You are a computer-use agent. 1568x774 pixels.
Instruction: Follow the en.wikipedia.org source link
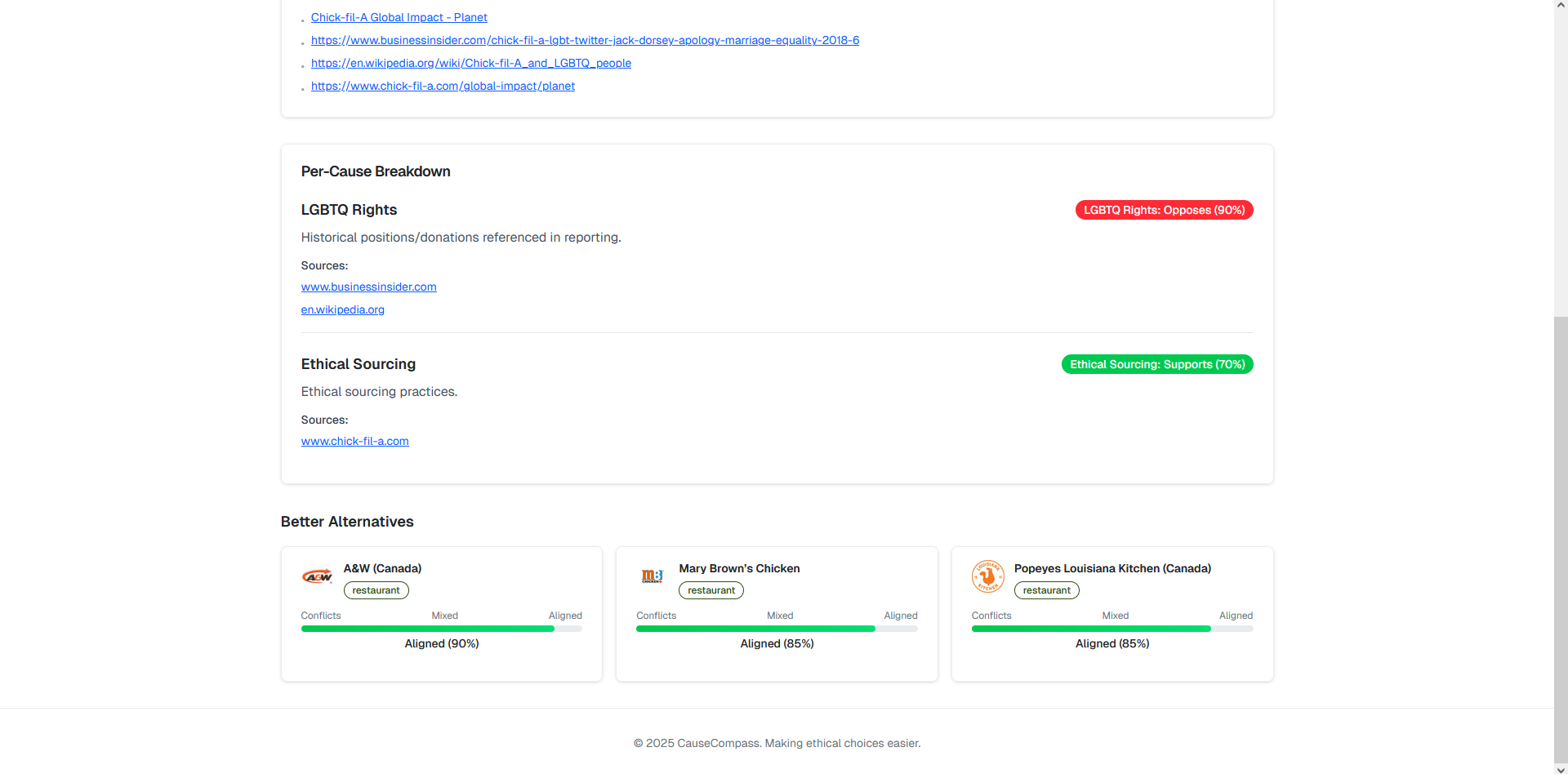coord(343,309)
